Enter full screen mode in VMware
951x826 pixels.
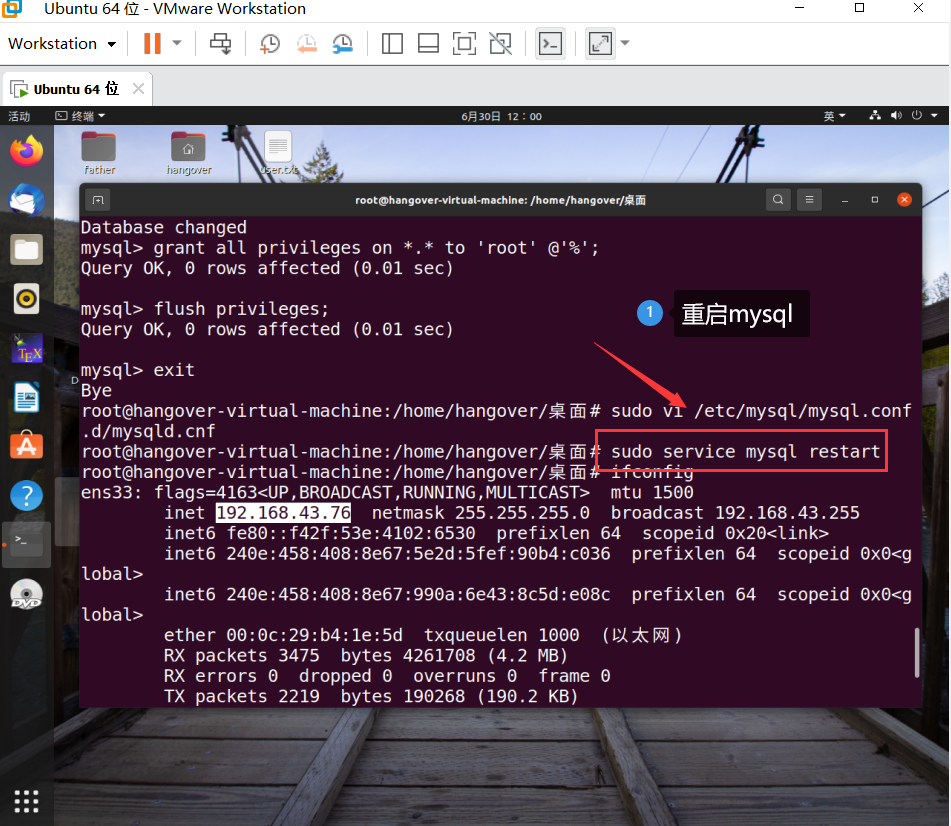tap(465, 44)
